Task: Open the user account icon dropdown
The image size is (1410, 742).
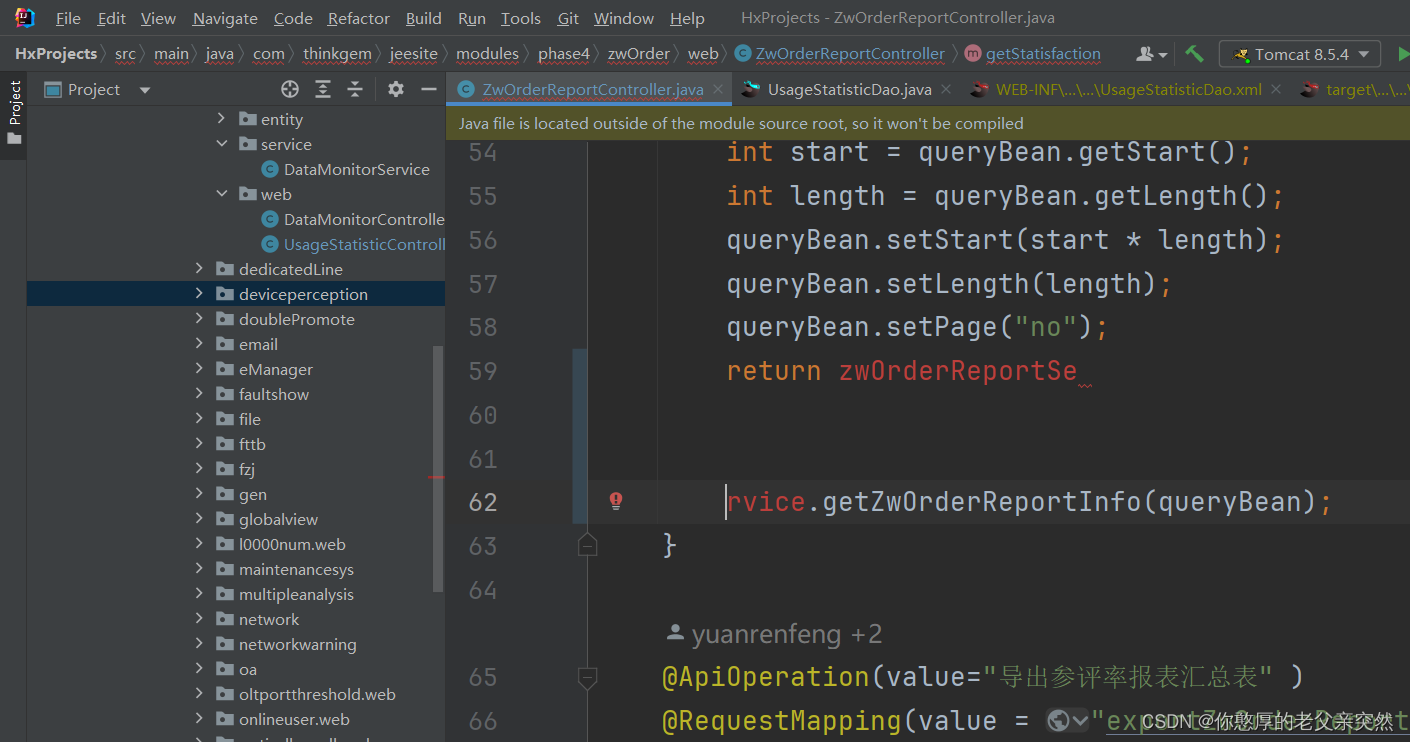Action: (x=1152, y=54)
